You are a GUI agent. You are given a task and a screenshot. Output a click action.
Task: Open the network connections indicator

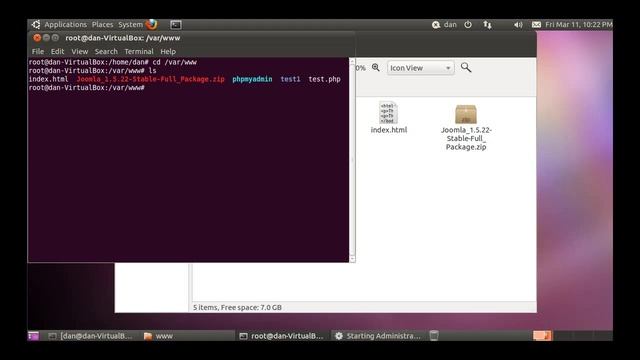[487, 25]
